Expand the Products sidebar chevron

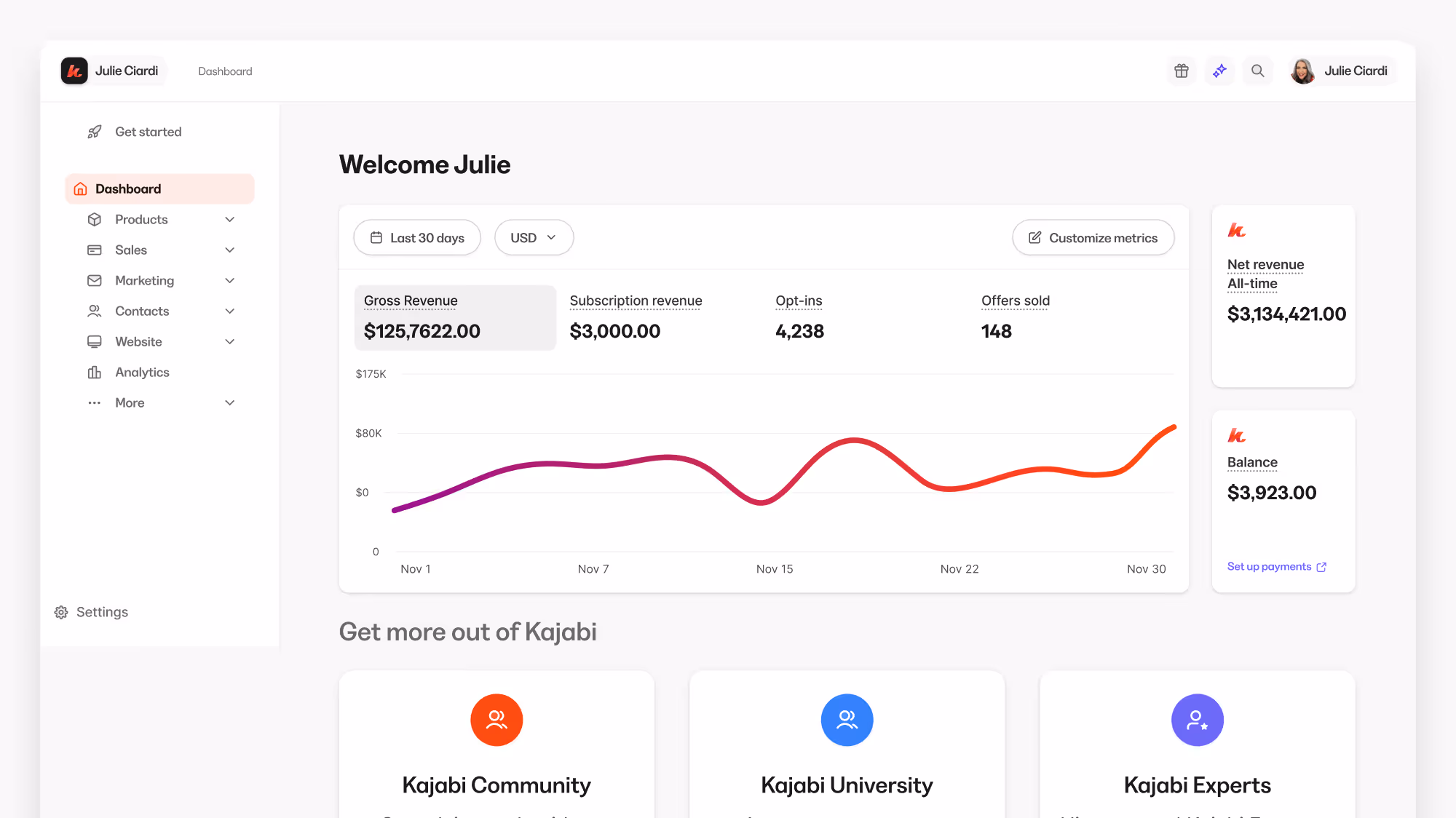point(230,219)
